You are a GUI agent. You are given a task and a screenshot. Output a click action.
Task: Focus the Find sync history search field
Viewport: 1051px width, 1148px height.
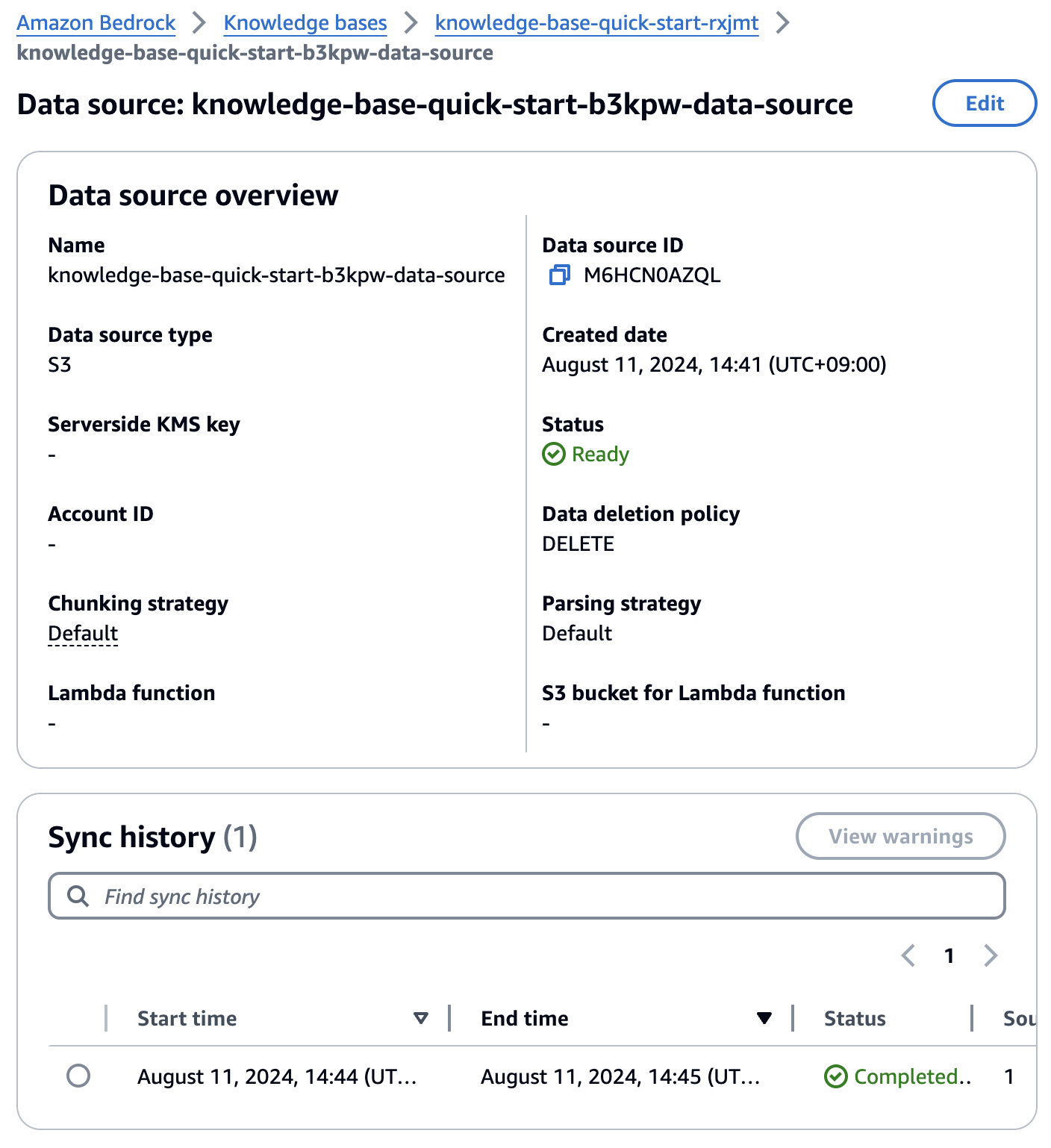point(527,896)
